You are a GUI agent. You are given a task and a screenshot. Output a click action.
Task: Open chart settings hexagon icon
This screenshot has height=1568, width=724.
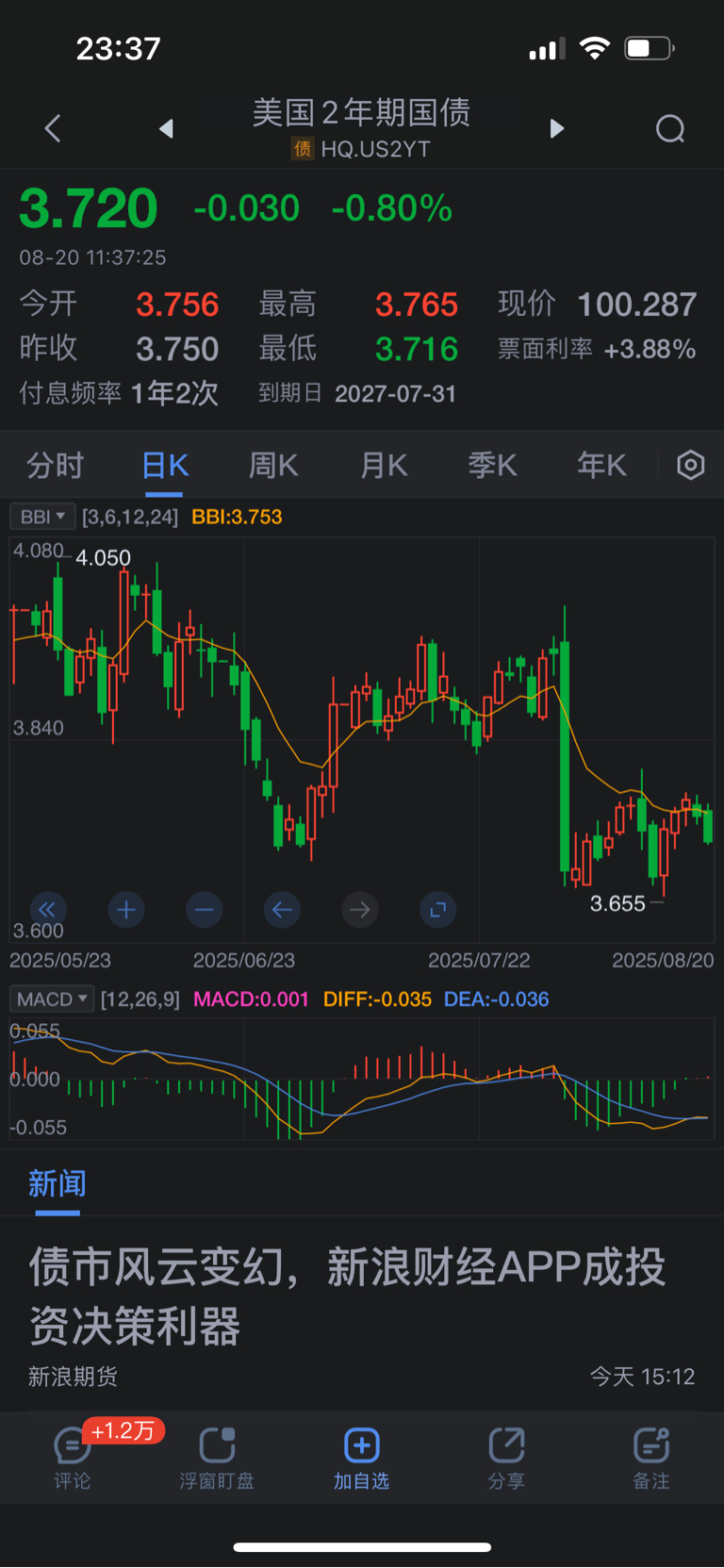click(x=691, y=465)
